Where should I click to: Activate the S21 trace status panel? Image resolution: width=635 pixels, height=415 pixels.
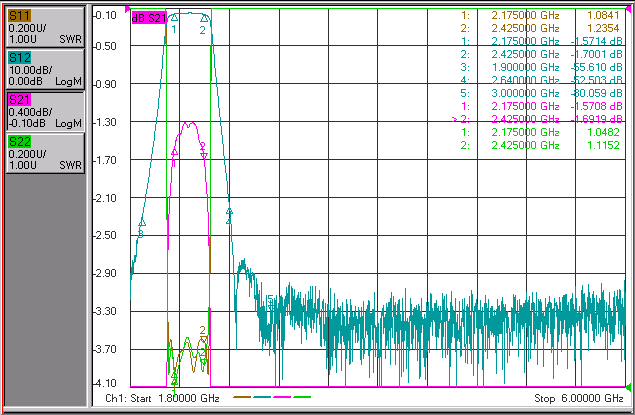pos(45,111)
